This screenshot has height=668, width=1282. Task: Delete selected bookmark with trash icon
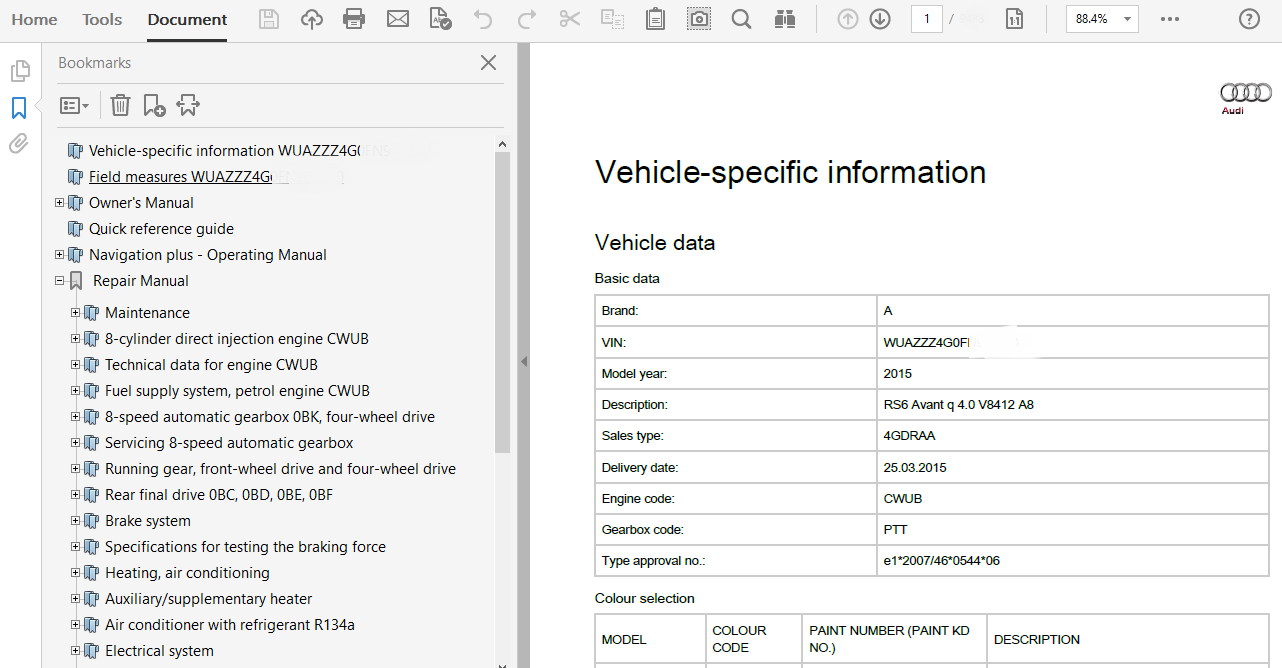click(x=120, y=105)
